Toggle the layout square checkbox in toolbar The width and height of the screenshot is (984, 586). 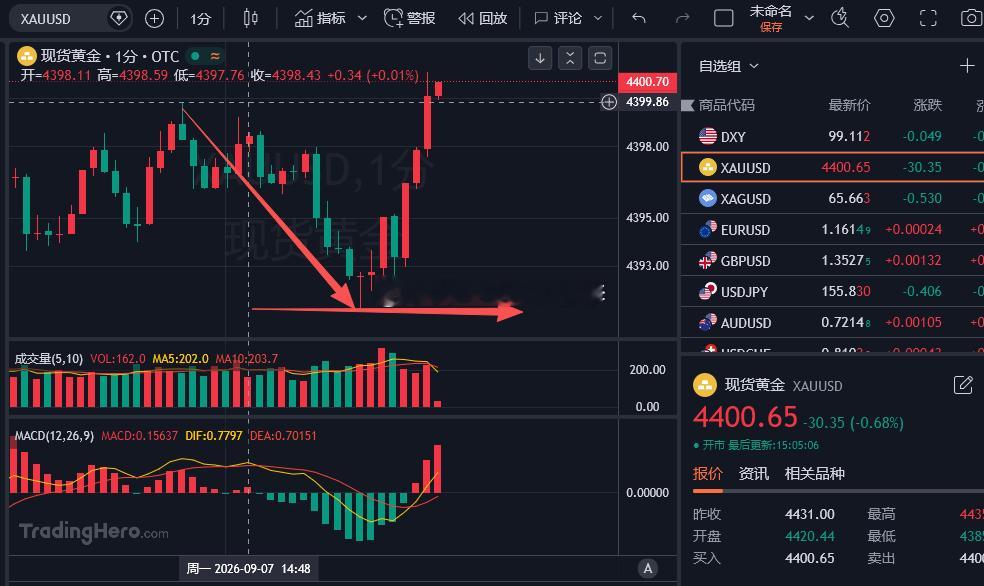(724, 18)
